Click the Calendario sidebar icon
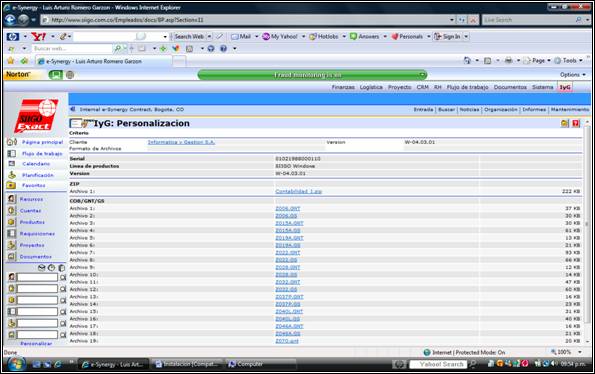The height and width of the screenshot is (374, 595). pyautogui.click(x=12, y=164)
